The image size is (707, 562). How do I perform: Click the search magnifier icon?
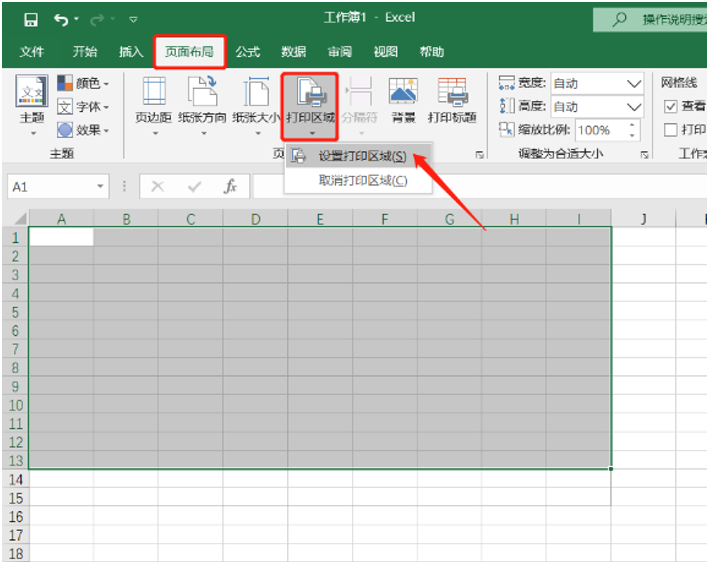[x=620, y=19]
